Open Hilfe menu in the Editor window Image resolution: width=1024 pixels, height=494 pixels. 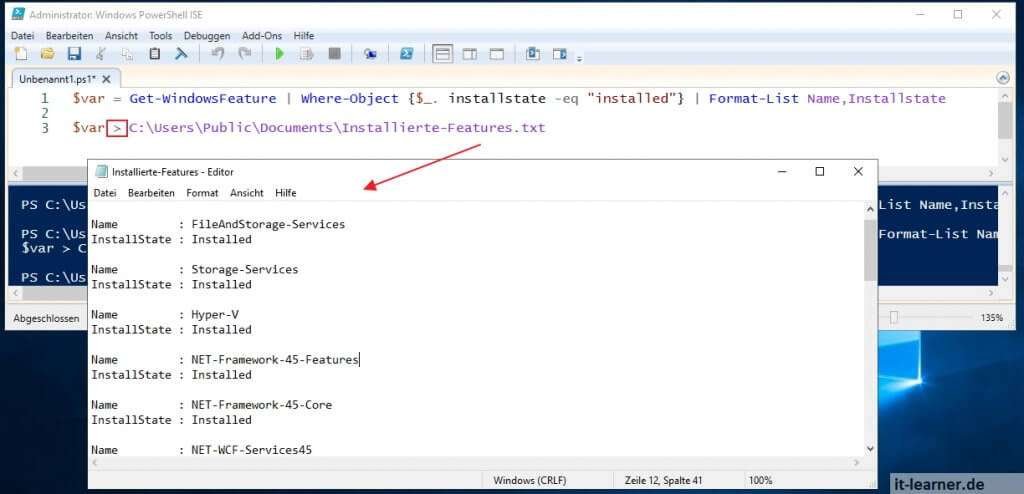tap(285, 193)
